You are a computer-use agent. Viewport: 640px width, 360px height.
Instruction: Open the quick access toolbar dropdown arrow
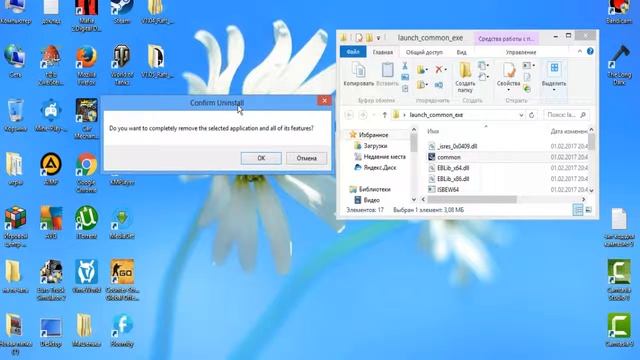coord(378,38)
